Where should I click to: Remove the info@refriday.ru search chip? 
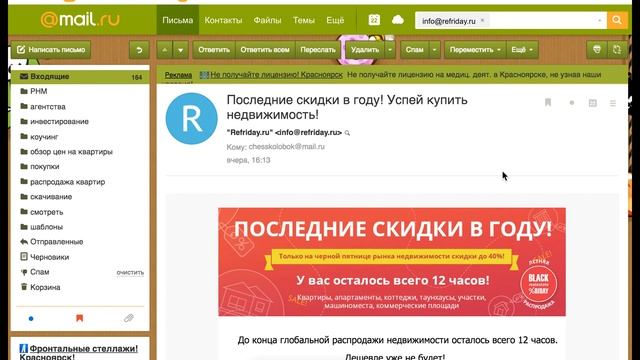[x=482, y=20]
